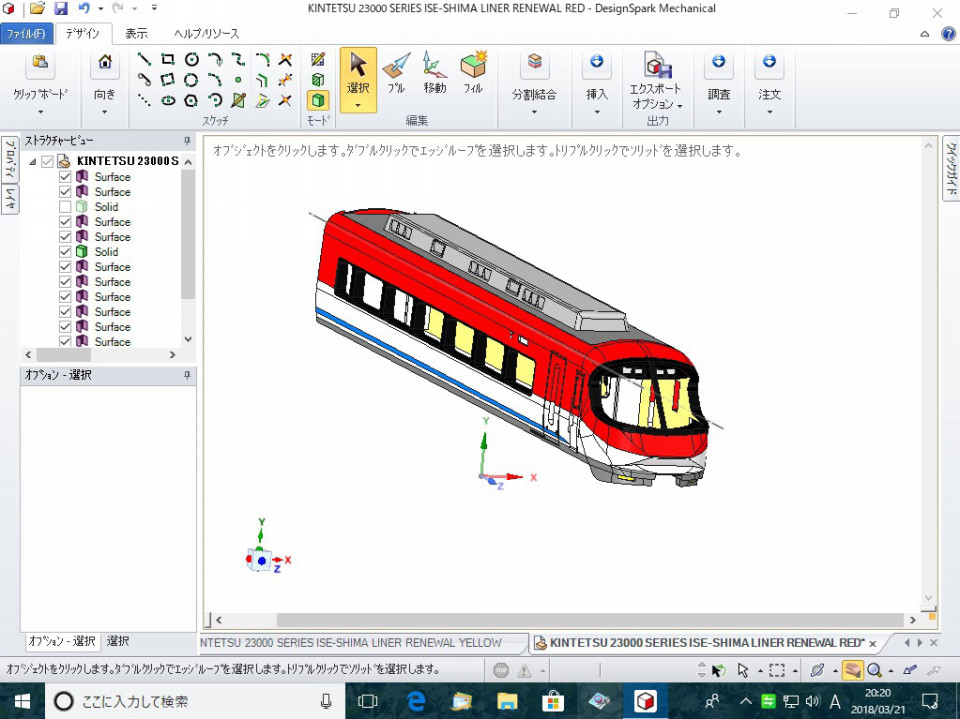Activate the 移動 (Move) tool
Viewport: 960px width, 719px height.
[x=434, y=73]
